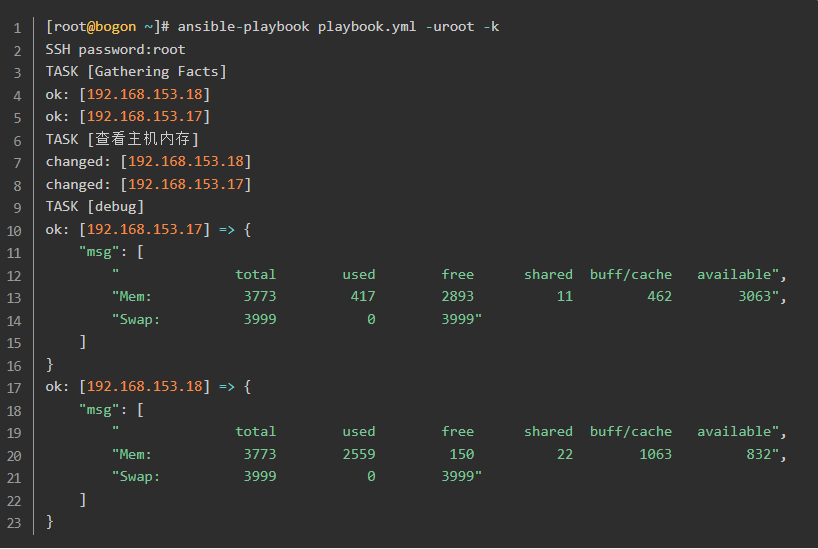Viewport: 818px width, 549px height.
Task: Click the "TASK [debug]" line
Action: [x=95, y=206]
